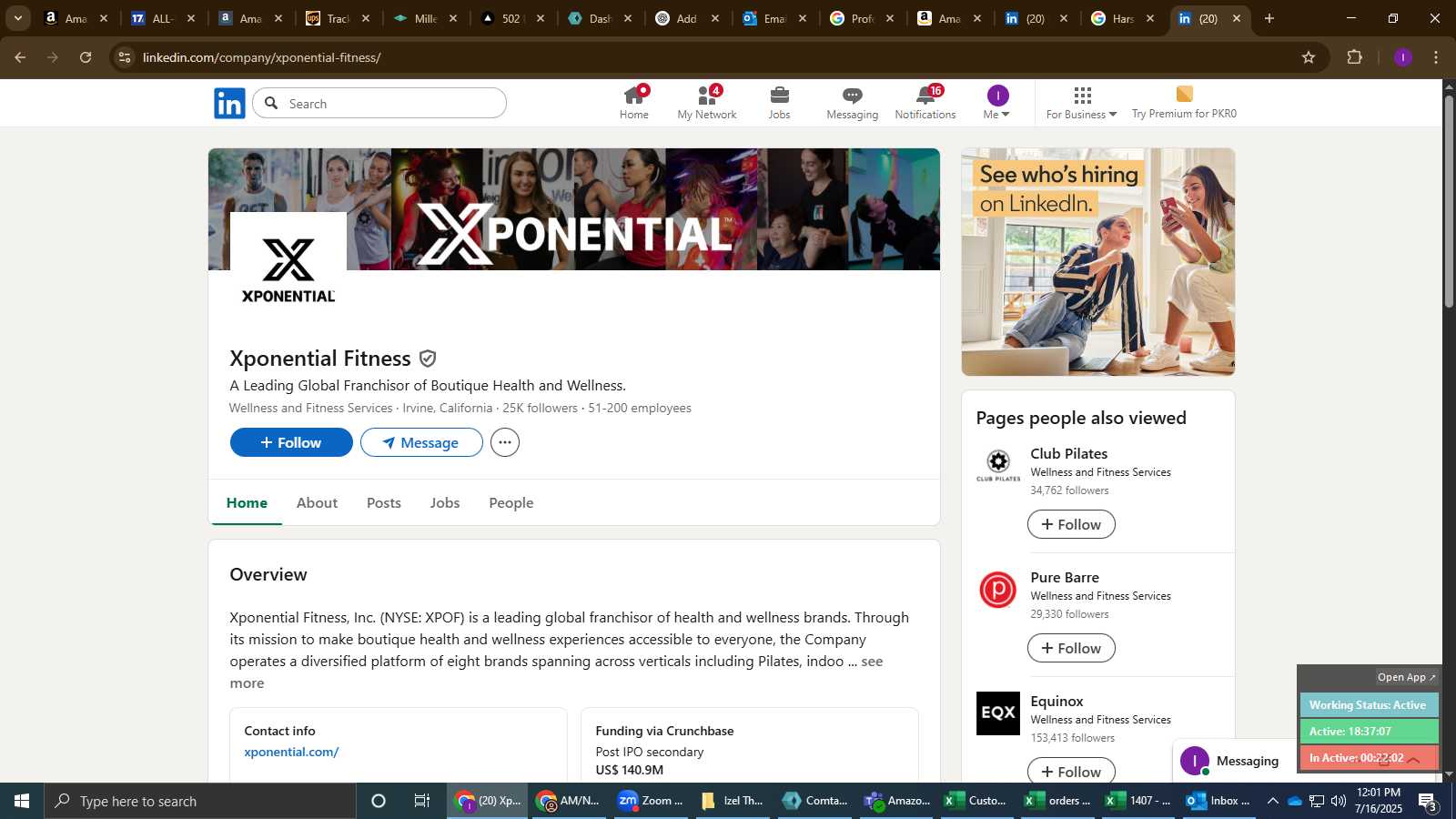Click the Pure Barre logo
This screenshot has width=1456, height=819.
pyautogui.click(x=998, y=590)
